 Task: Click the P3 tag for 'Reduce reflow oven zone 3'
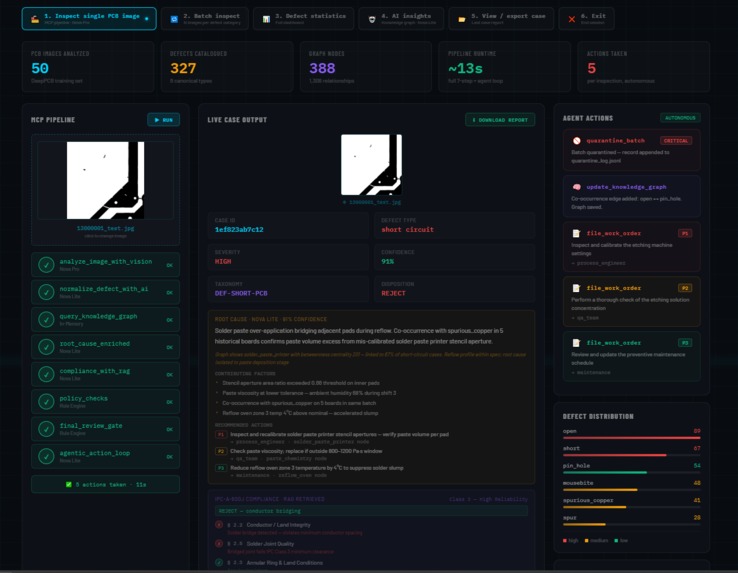[221, 468]
